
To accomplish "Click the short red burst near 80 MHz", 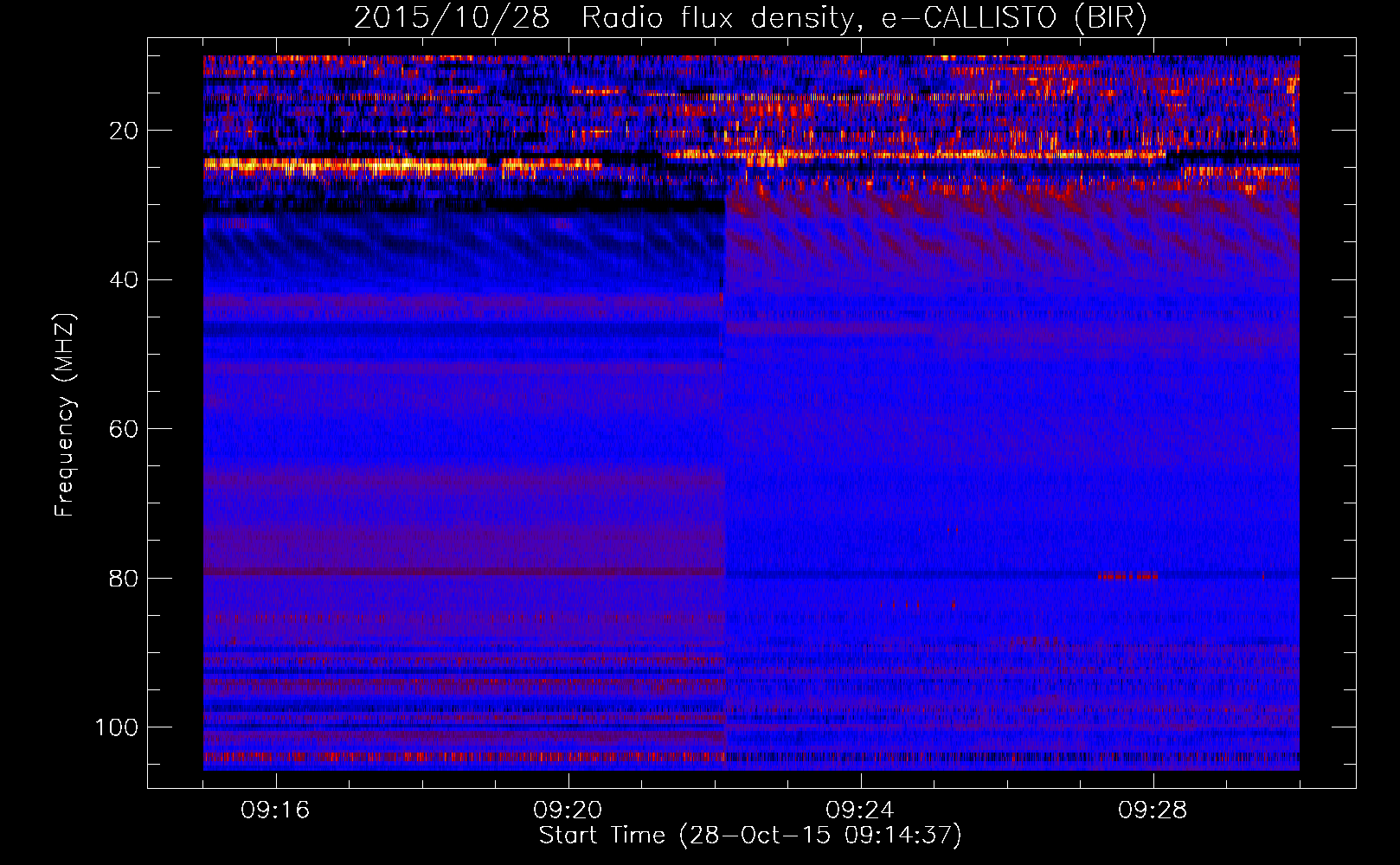I will pyautogui.click(x=1128, y=575).
